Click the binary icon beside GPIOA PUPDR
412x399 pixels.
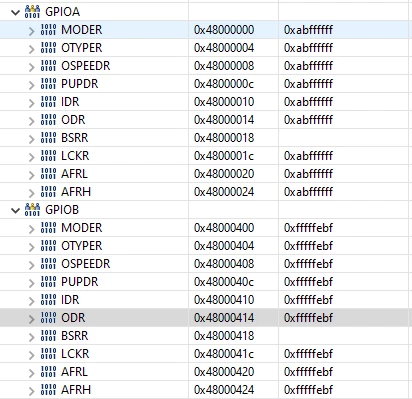click(x=48, y=84)
